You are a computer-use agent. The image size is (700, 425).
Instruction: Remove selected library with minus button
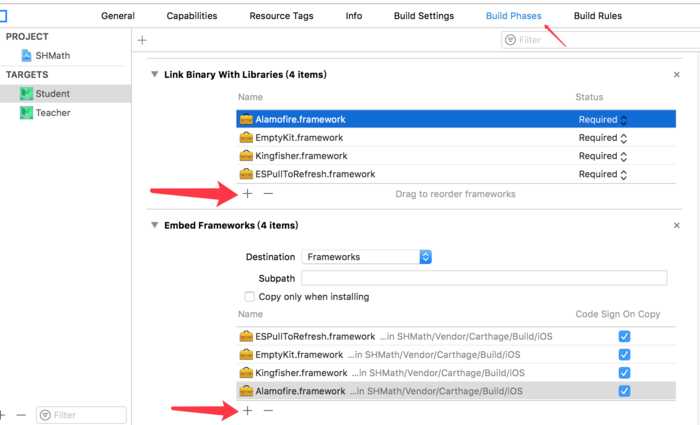(x=268, y=194)
